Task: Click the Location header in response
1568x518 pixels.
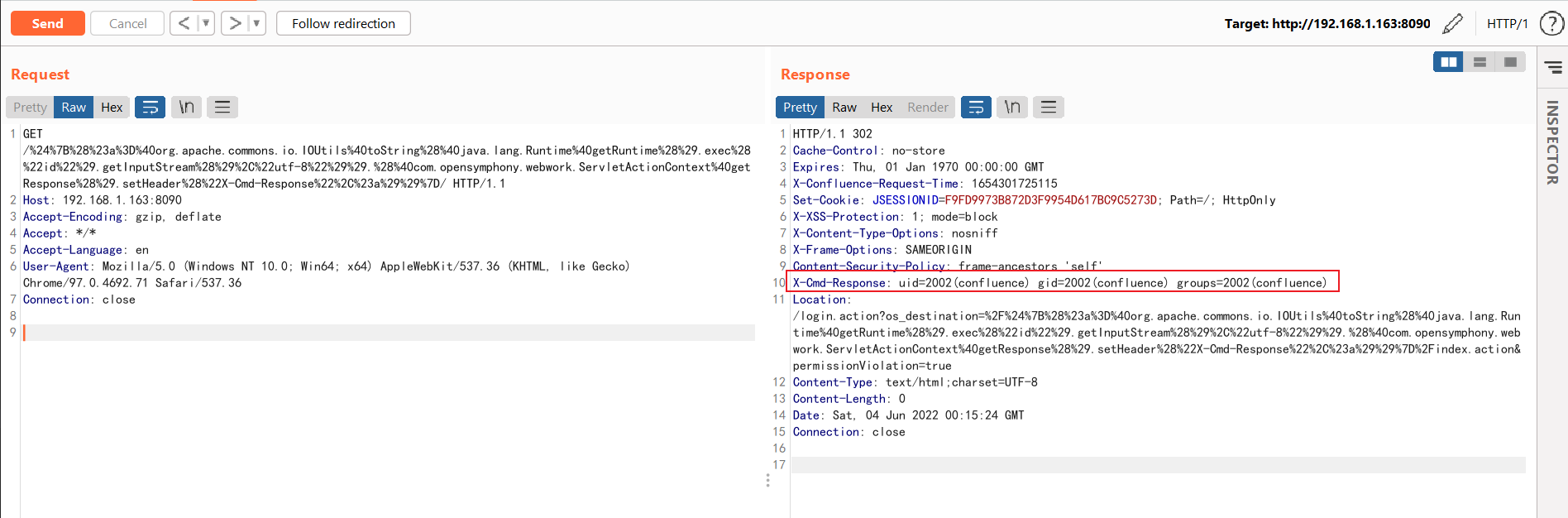Action: coord(1158,333)
